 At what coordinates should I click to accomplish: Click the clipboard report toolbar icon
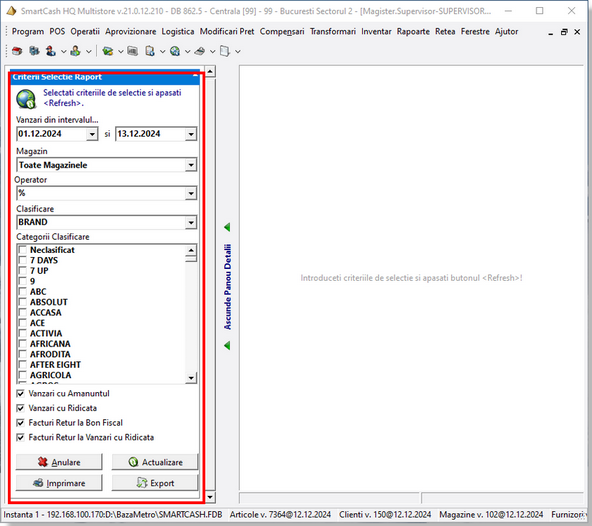click(x=150, y=51)
